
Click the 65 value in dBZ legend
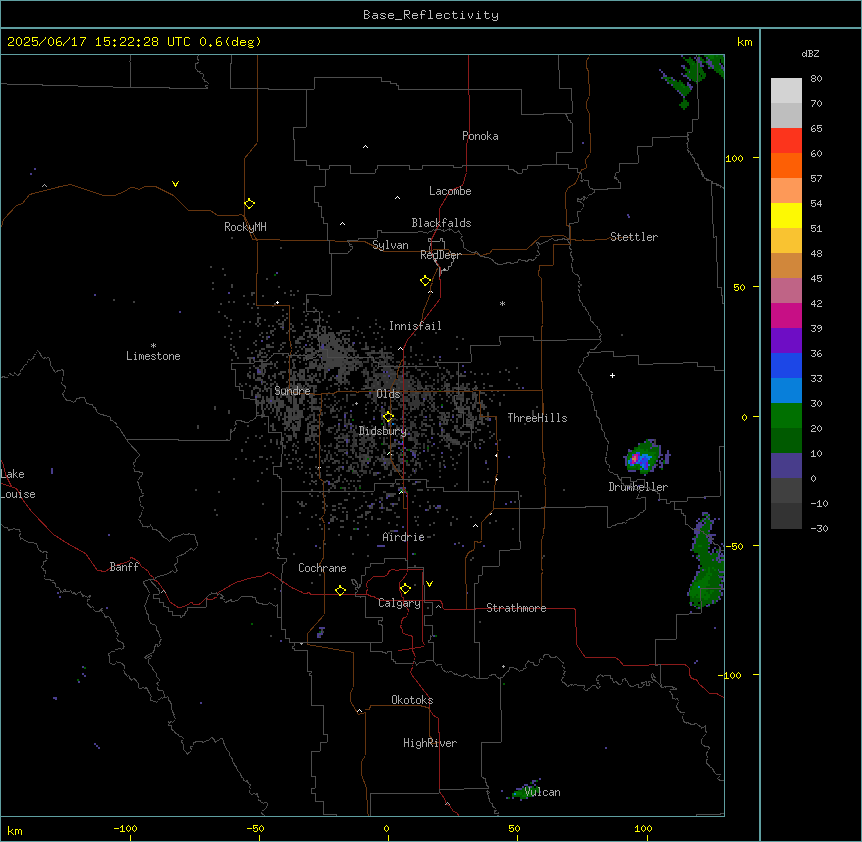(816, 129)
